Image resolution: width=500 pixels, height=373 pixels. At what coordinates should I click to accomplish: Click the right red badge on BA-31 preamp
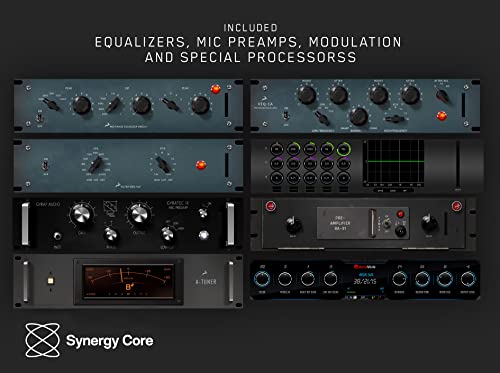pyautogui.click(x=456, y=206)
